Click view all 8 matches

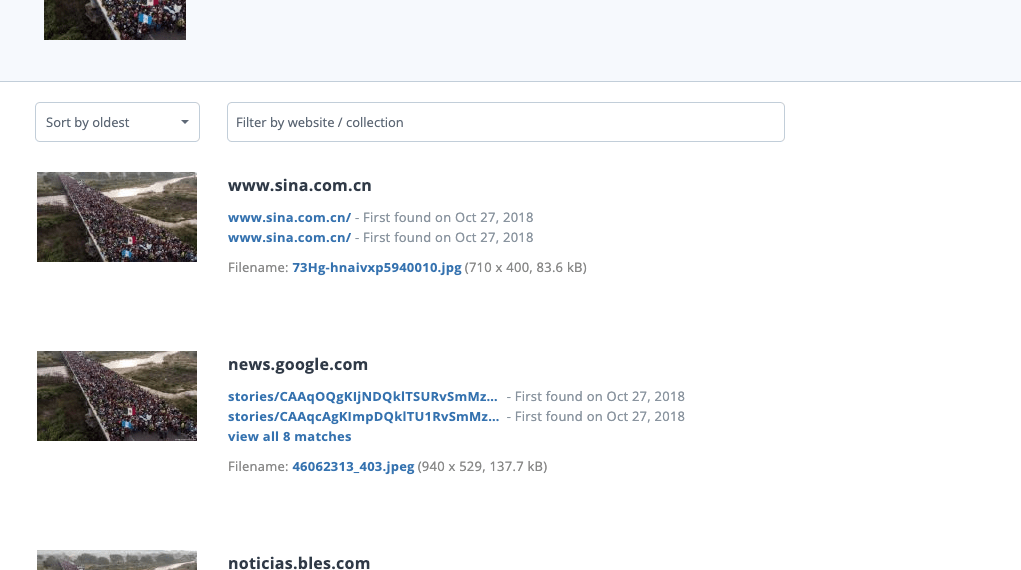point(289,437)
